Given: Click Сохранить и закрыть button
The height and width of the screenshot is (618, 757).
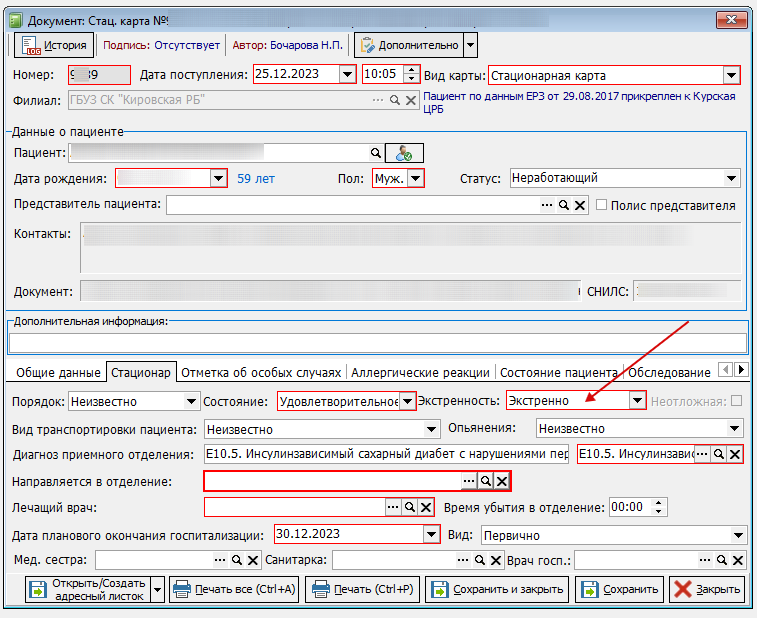Looking at the screenshot, I should pyautogui.click(x=497, y=590).
